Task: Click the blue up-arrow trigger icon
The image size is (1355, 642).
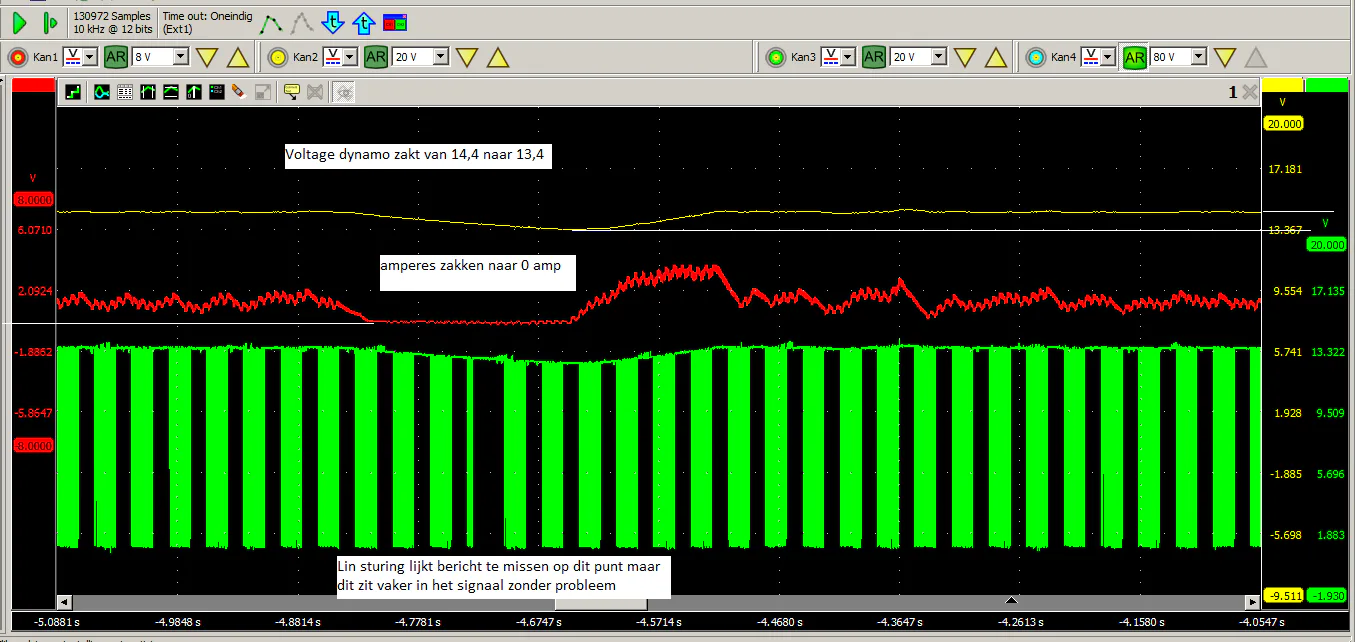Action: (x=365, y=22)
